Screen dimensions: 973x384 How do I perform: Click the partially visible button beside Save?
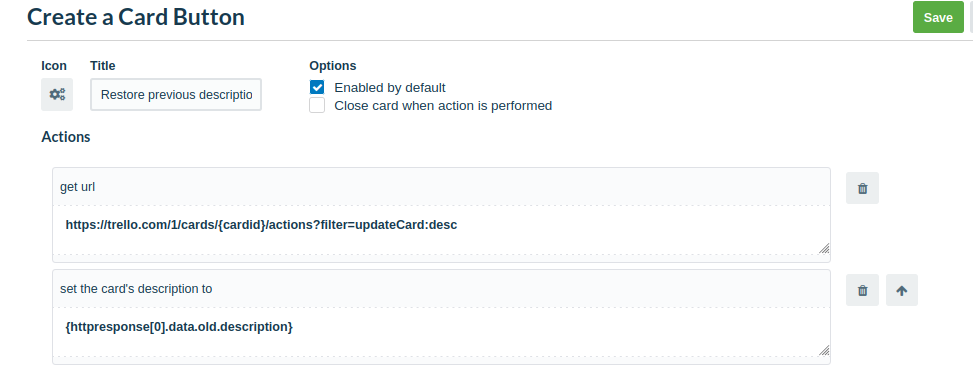pyautogui.click(x=971, y=17)
